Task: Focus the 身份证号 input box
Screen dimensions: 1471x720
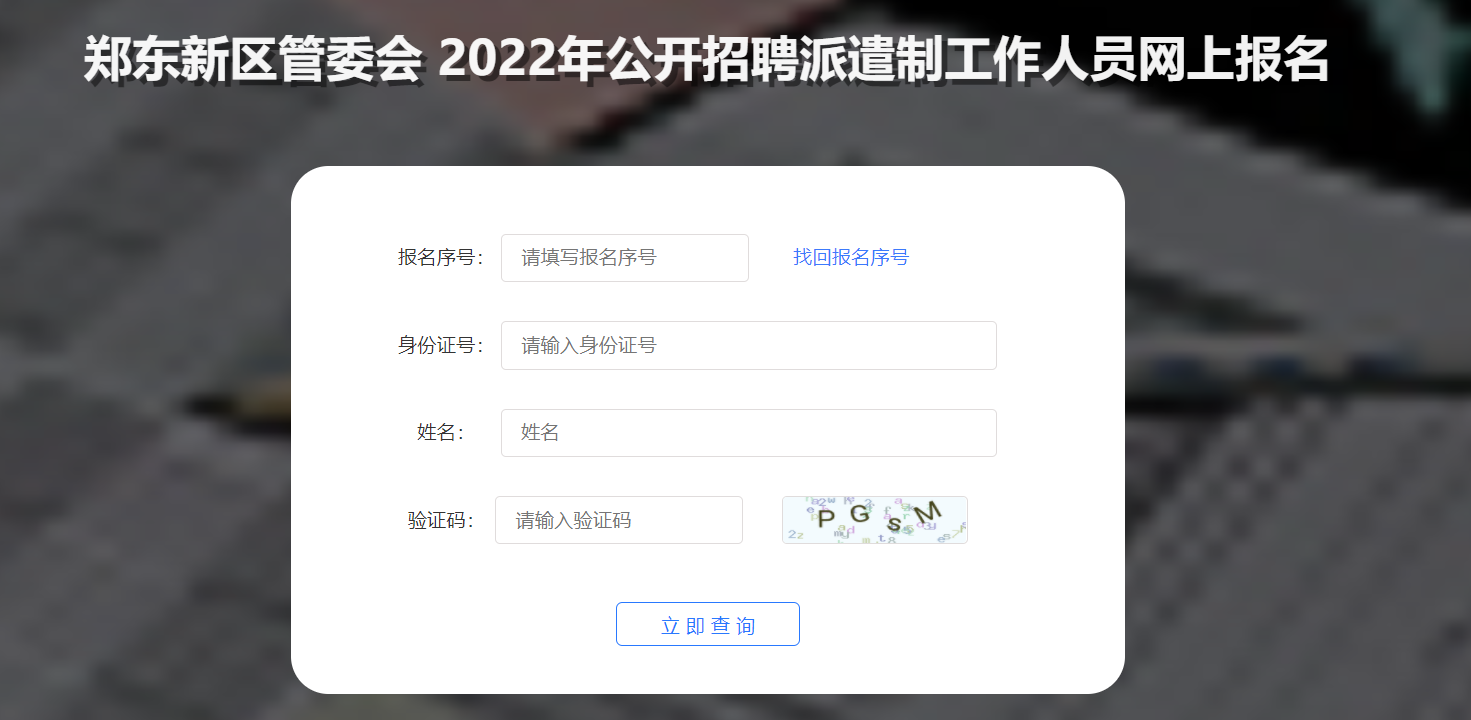Action: tap(748, 345)
